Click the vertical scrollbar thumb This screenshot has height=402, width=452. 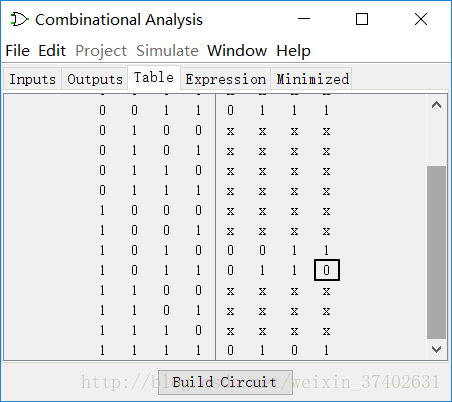pos(436,252)
